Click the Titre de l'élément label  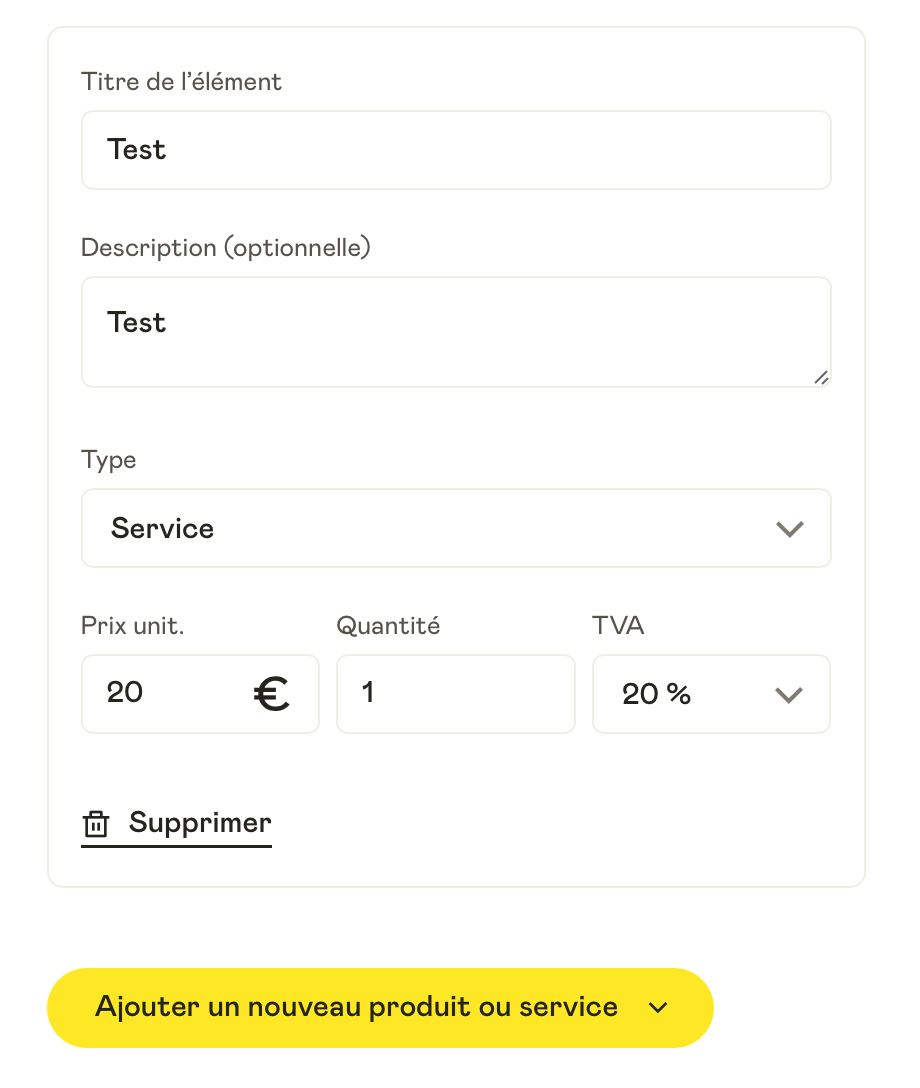pos(181,82)
